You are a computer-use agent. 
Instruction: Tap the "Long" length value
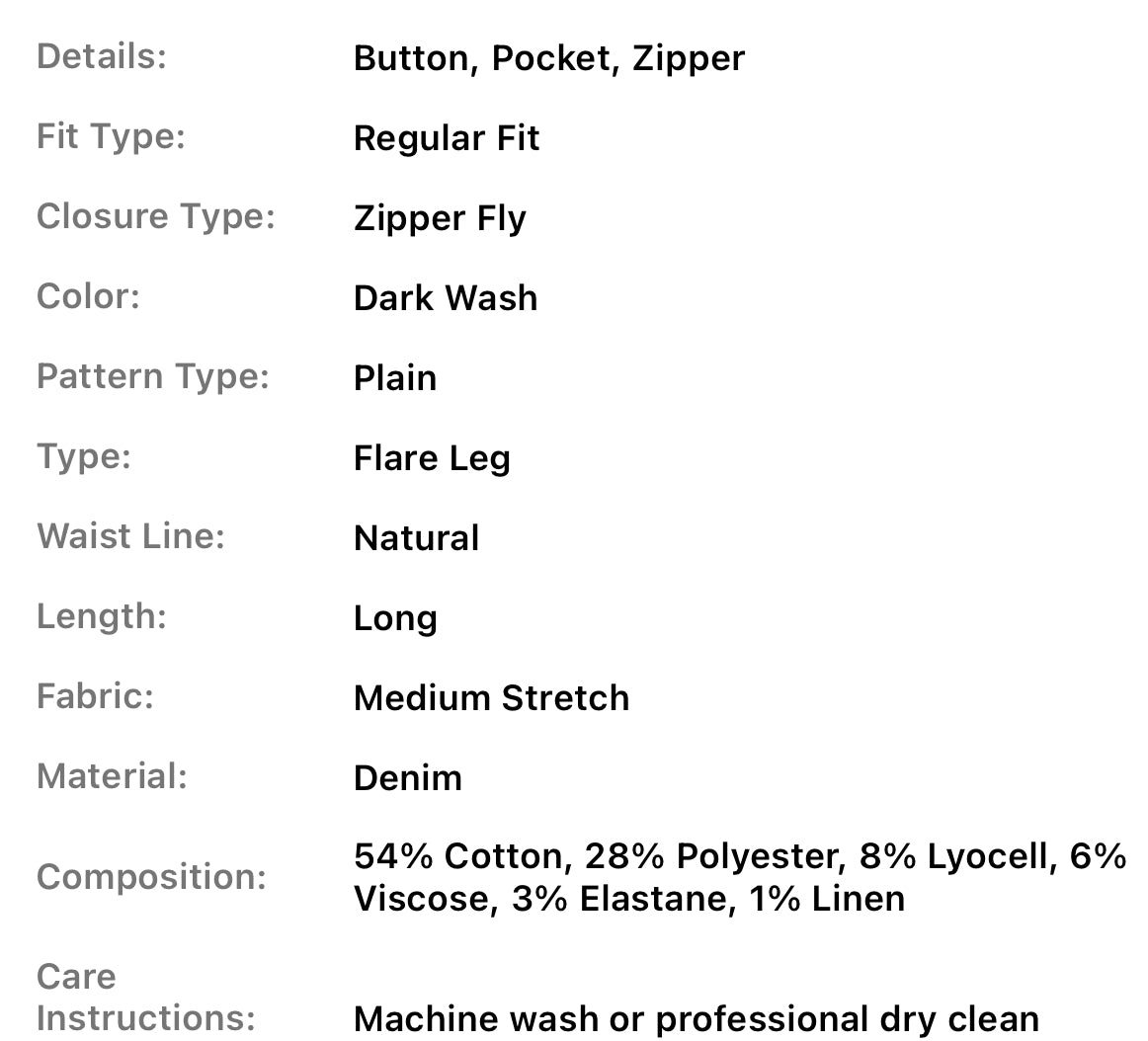[395, 618]
